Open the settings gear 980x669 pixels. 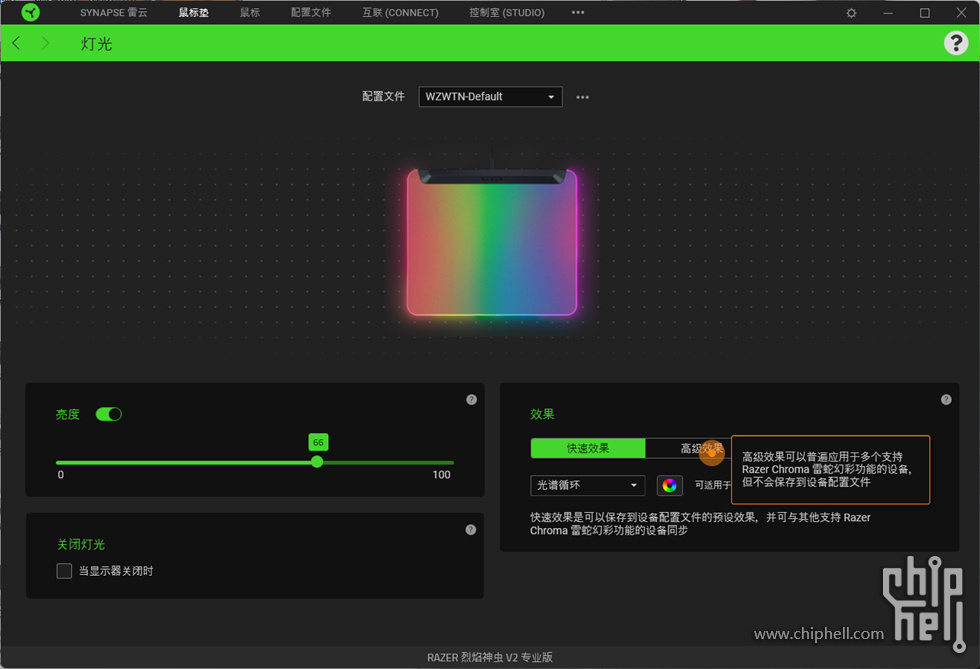tap(851, 13)
